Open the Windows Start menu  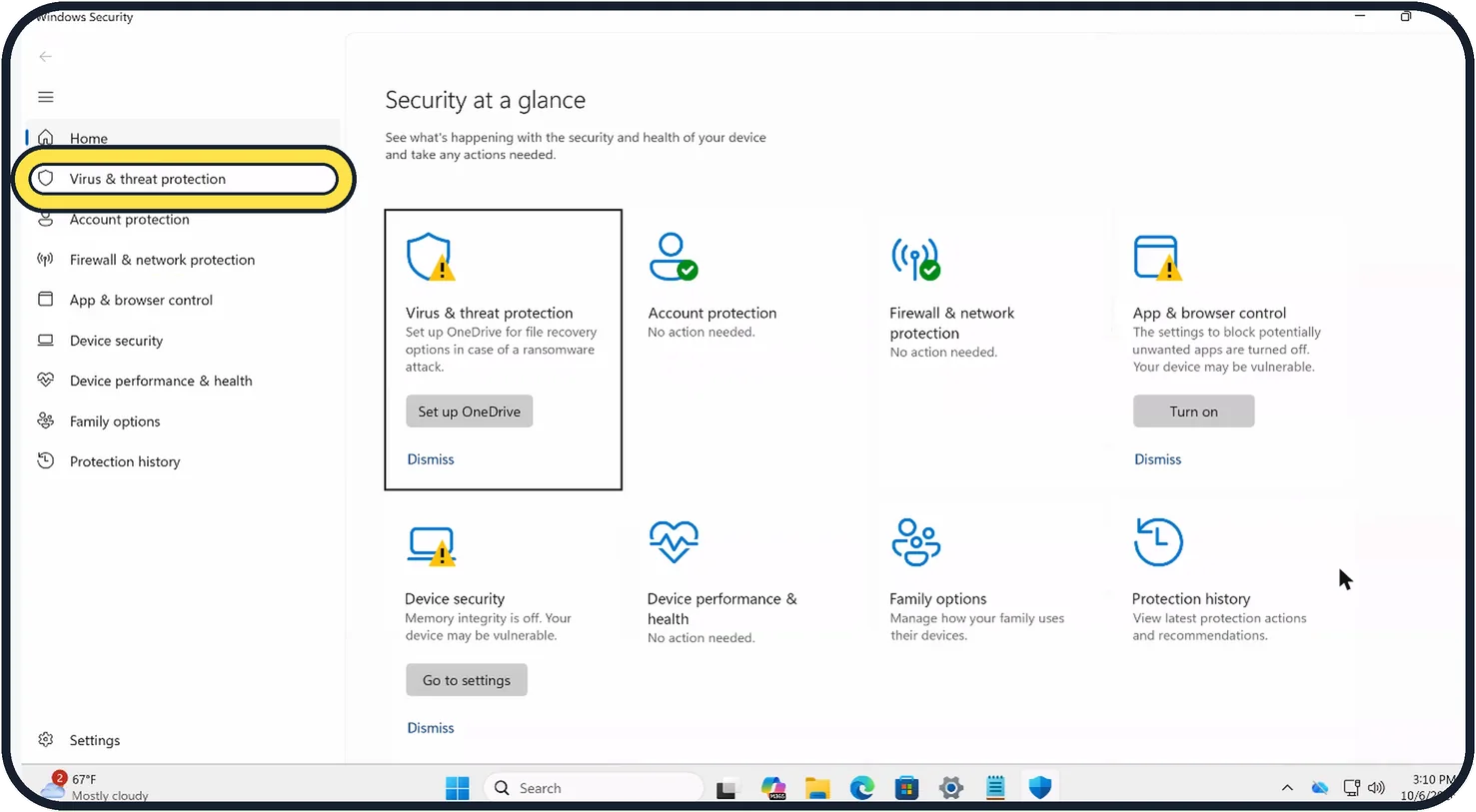(458, 788)
